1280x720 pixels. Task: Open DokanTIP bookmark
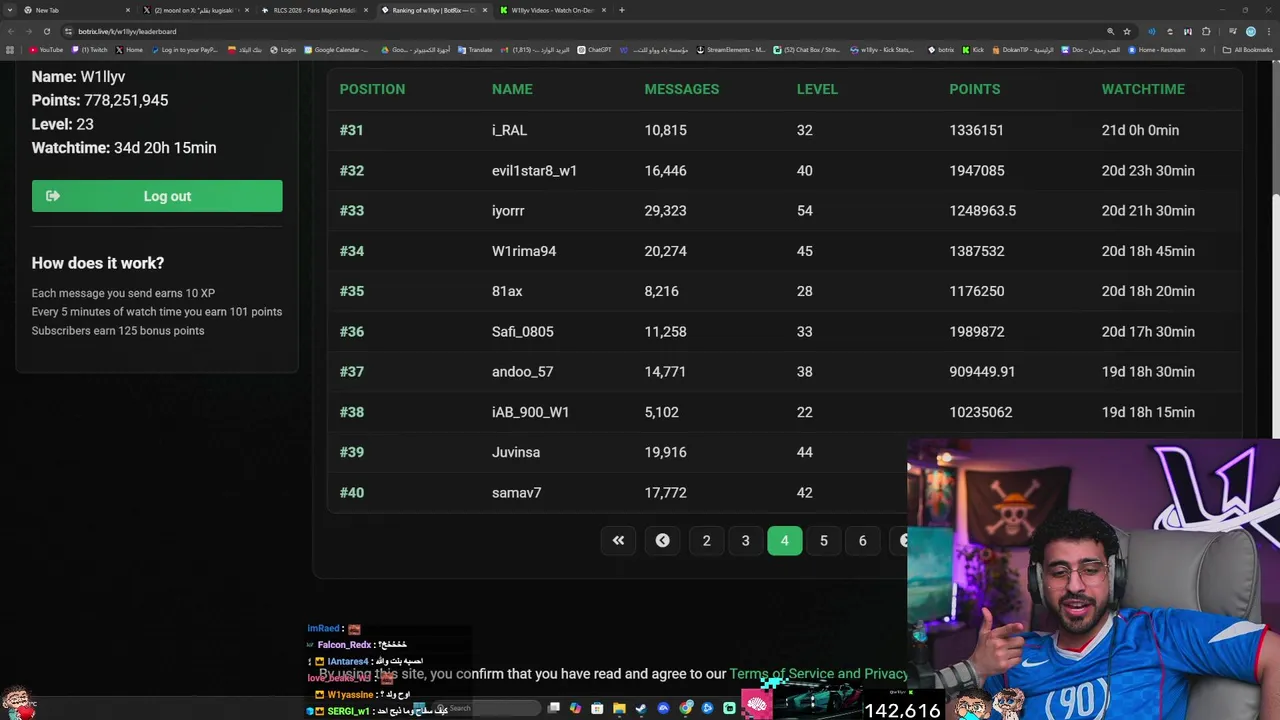pyautogui.click(x=1023, y=49)
